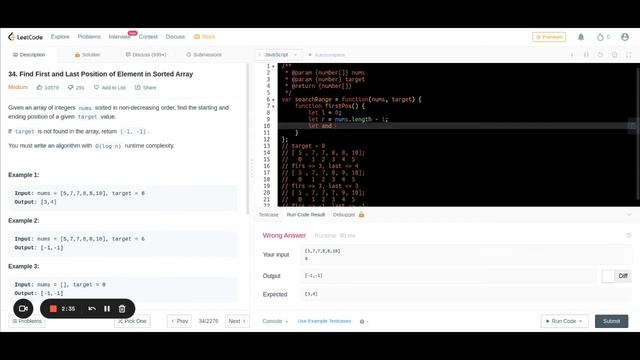The width and height of the screenshot is (640, 360).
Task: Open the Store link
Action: point(204,37)
